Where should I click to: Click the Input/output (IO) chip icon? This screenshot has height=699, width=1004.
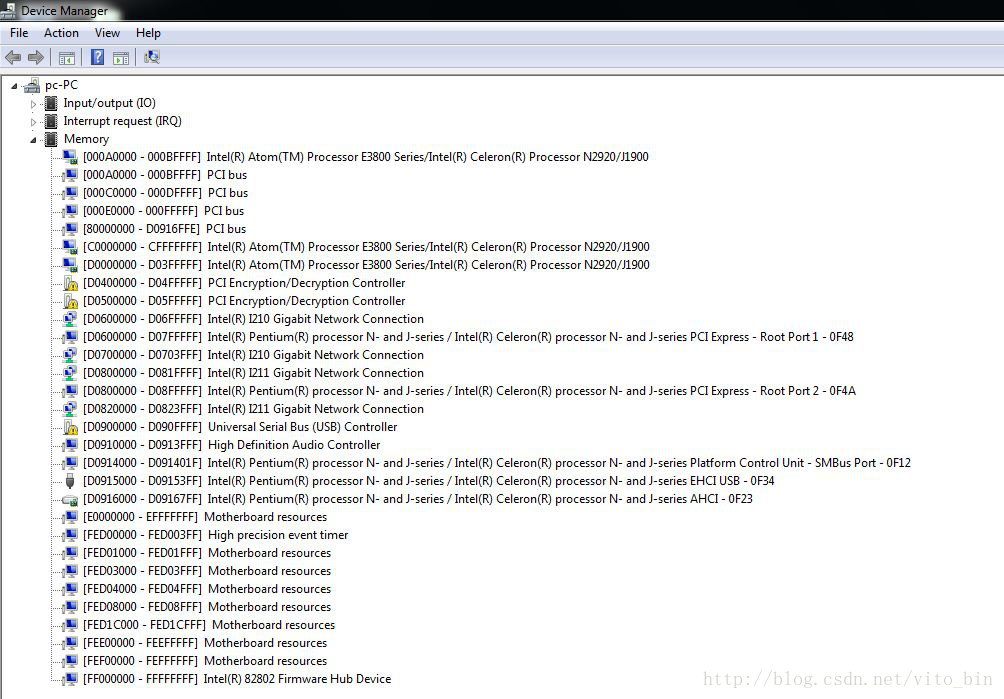51,103
